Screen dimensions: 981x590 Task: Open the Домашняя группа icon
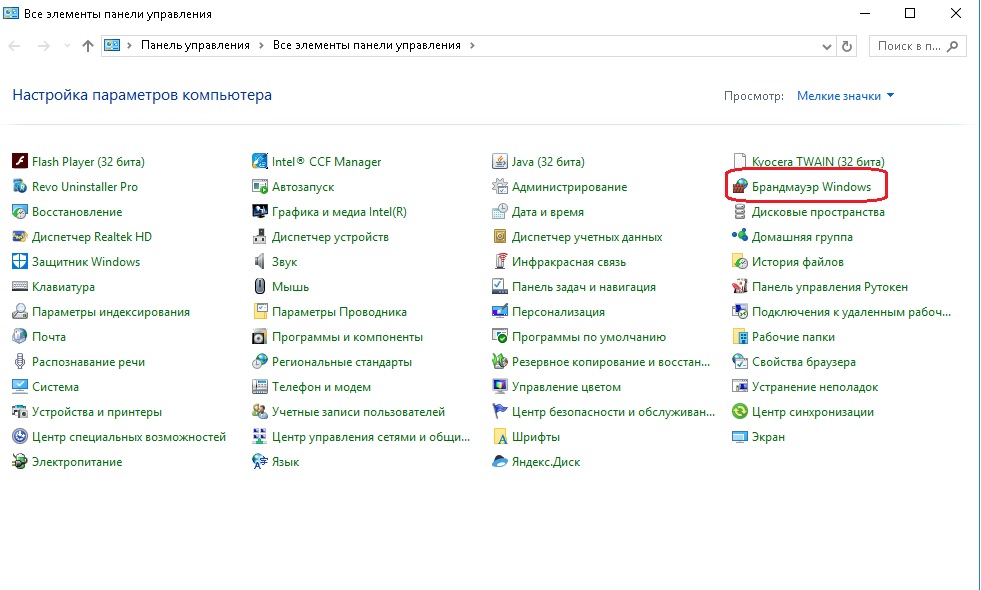click(740, 236)
